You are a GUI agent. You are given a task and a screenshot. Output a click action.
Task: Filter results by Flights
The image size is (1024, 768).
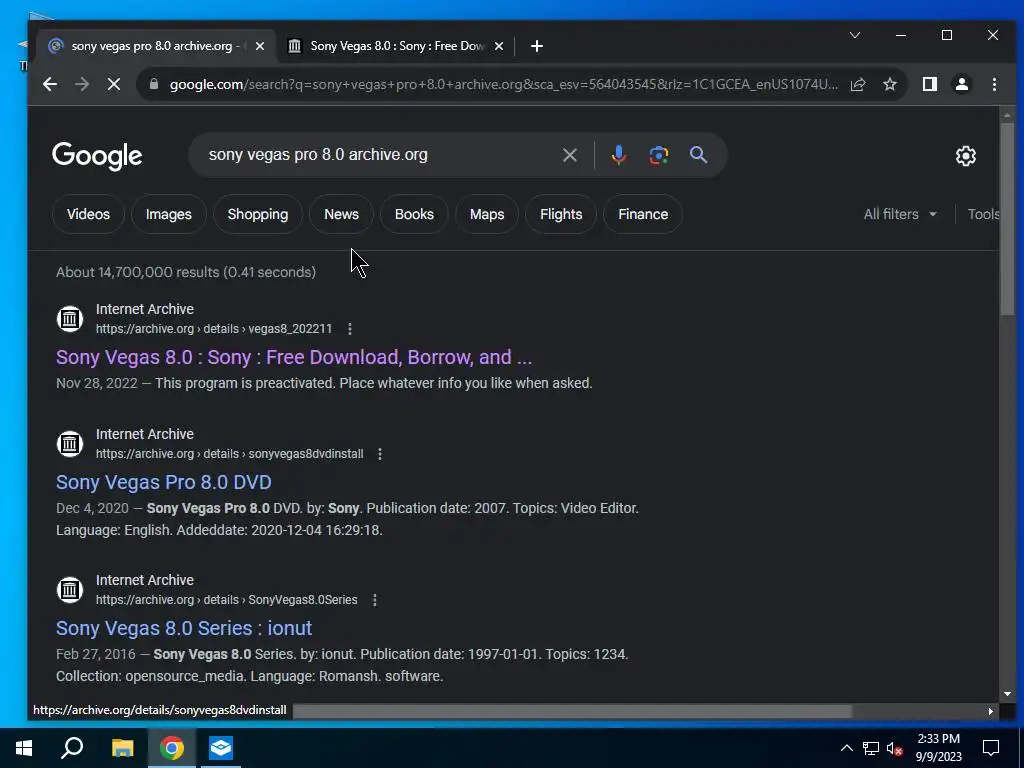coord(561,214)
